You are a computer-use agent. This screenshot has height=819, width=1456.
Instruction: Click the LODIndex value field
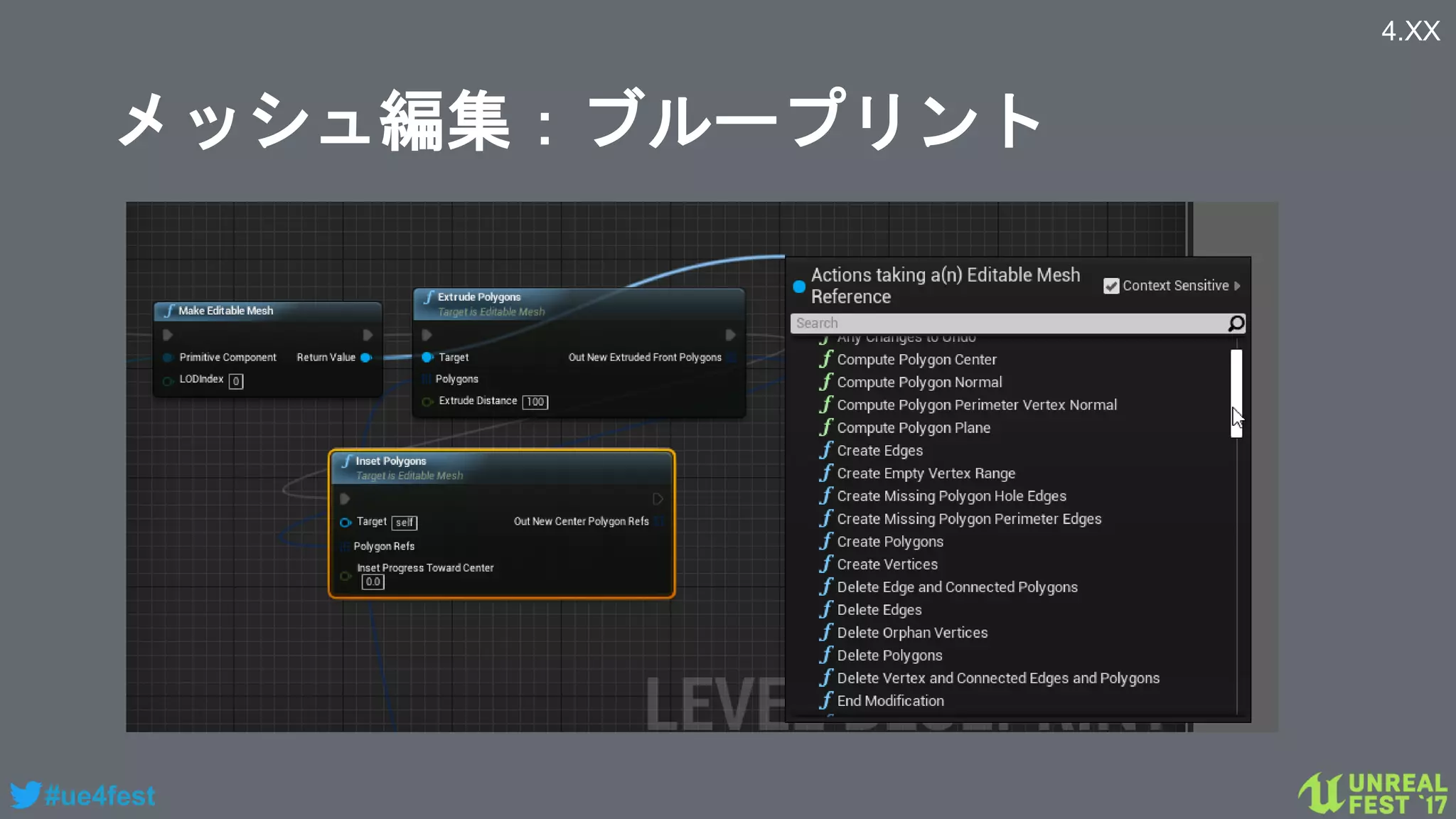click(x=236, y=381)
